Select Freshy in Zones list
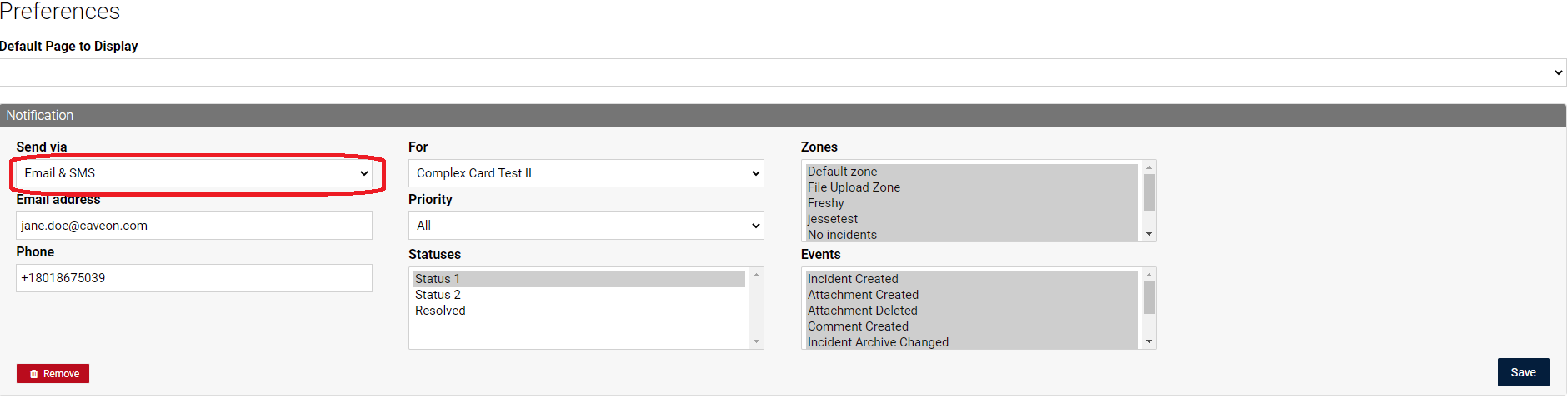The height and width of the screenshot is (398, 1568). (972, 203)
